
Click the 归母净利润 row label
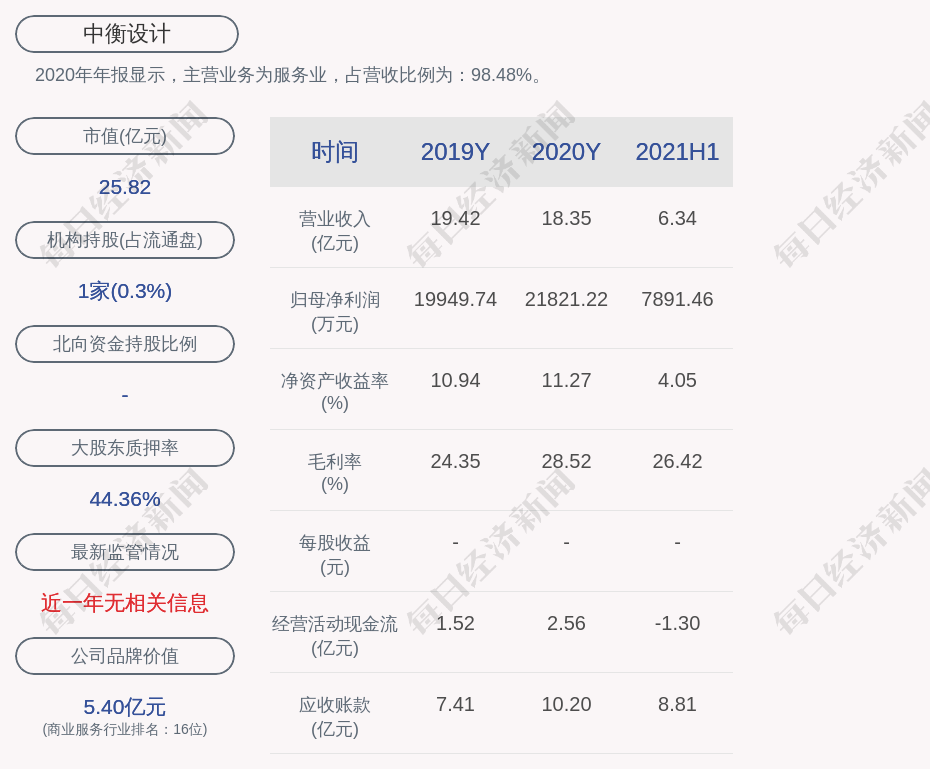335,312
